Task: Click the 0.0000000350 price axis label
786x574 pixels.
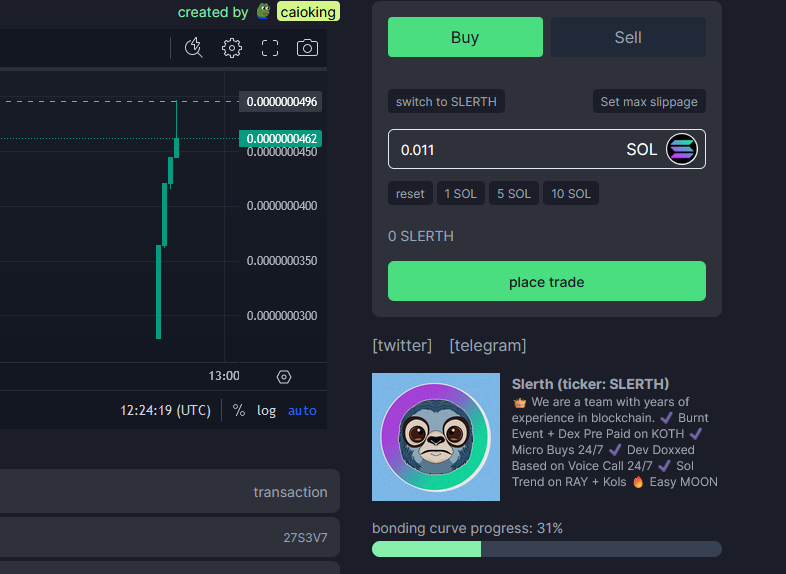Action: [282, 261]
